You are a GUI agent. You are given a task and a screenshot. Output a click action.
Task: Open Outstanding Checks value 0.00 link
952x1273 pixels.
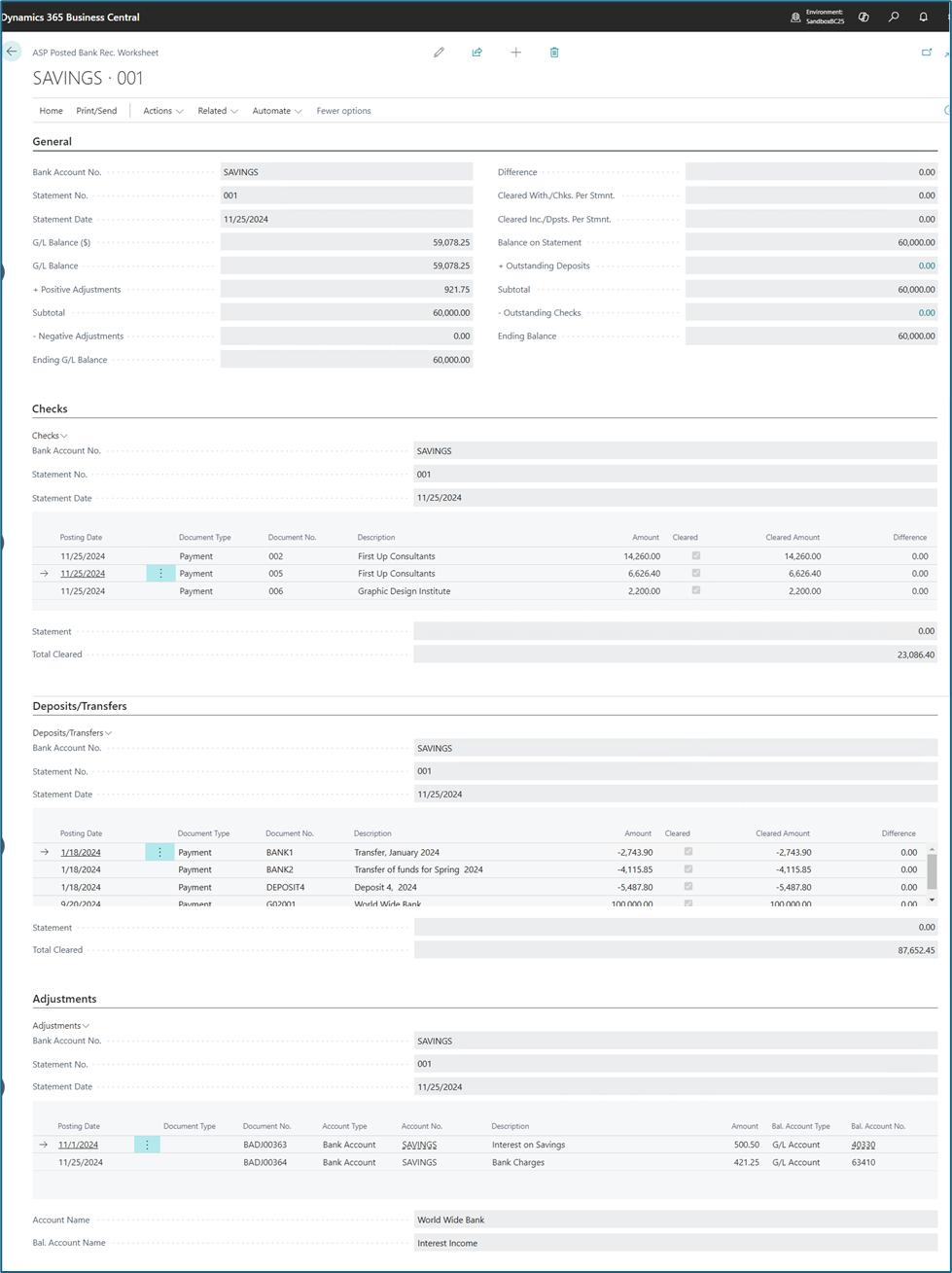pyautogui.click(x=926, y=313)
